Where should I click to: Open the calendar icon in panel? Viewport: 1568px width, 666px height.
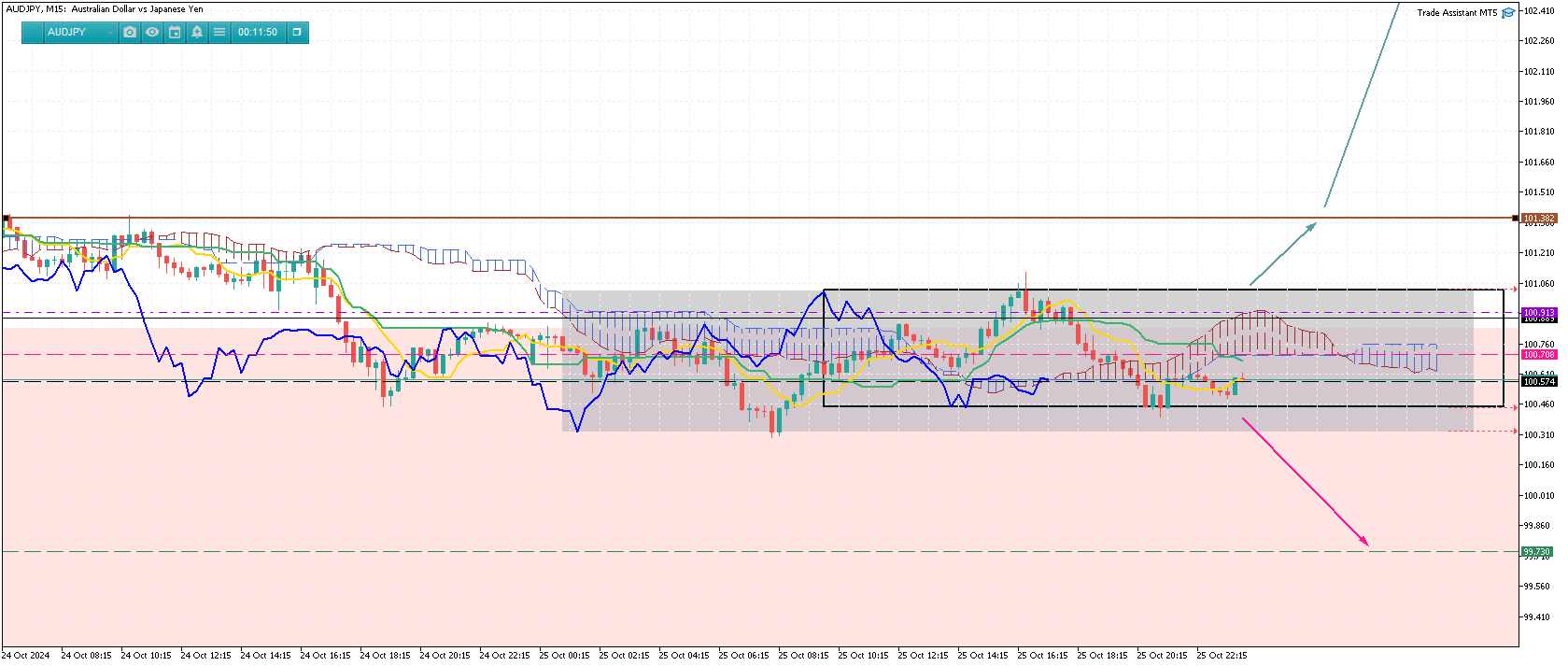point(175,32)
